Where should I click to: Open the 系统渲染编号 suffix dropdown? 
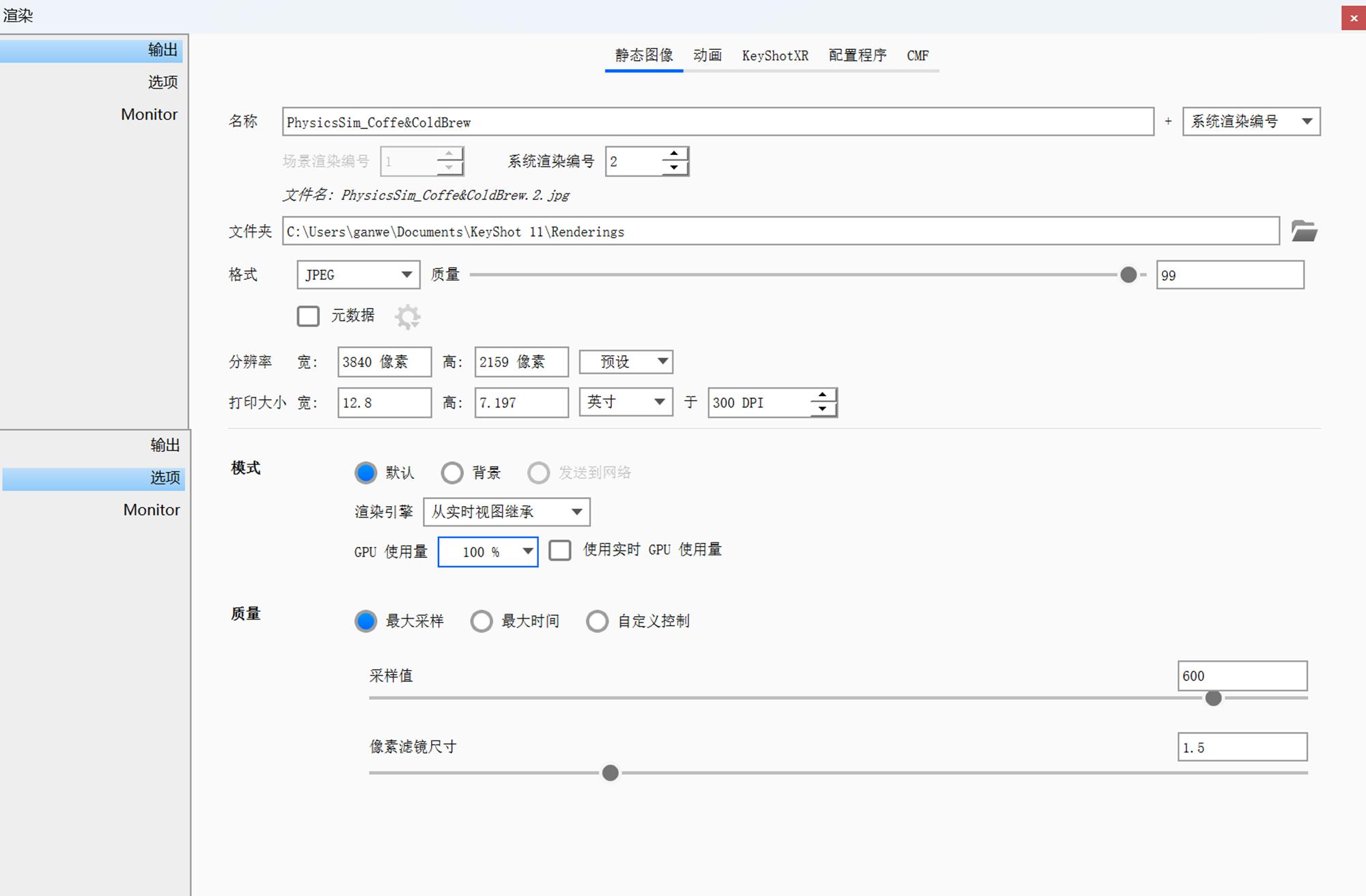point(1250,121)
